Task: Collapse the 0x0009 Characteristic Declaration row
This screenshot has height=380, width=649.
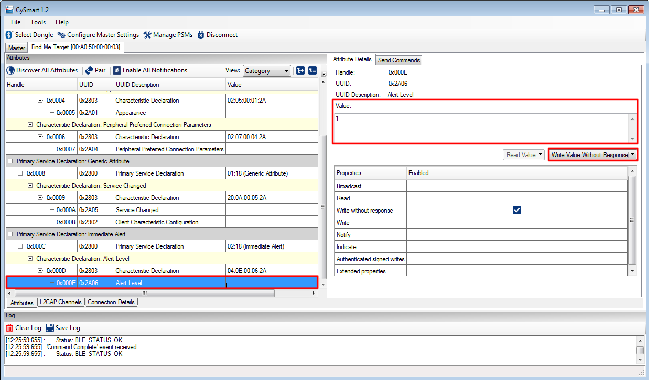Action: pyautogui.click(x=41, y=197)
